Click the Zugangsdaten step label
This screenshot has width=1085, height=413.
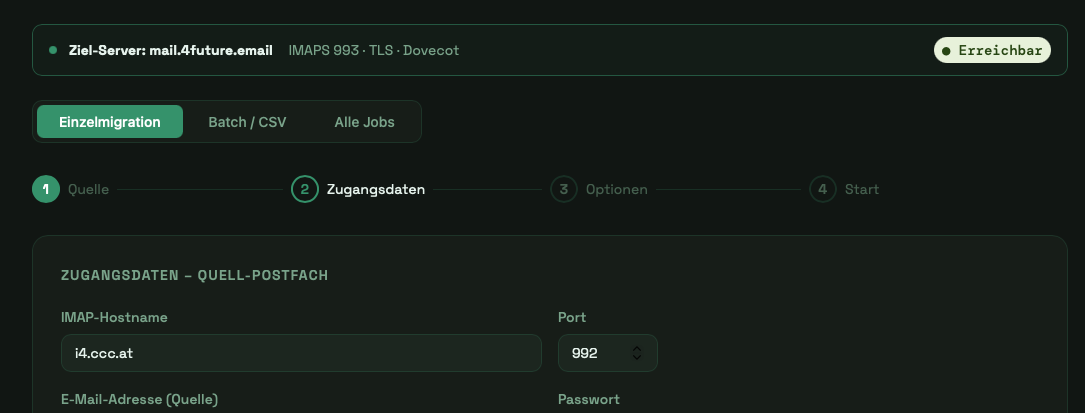pyautogui.click(x=375, y=189)
